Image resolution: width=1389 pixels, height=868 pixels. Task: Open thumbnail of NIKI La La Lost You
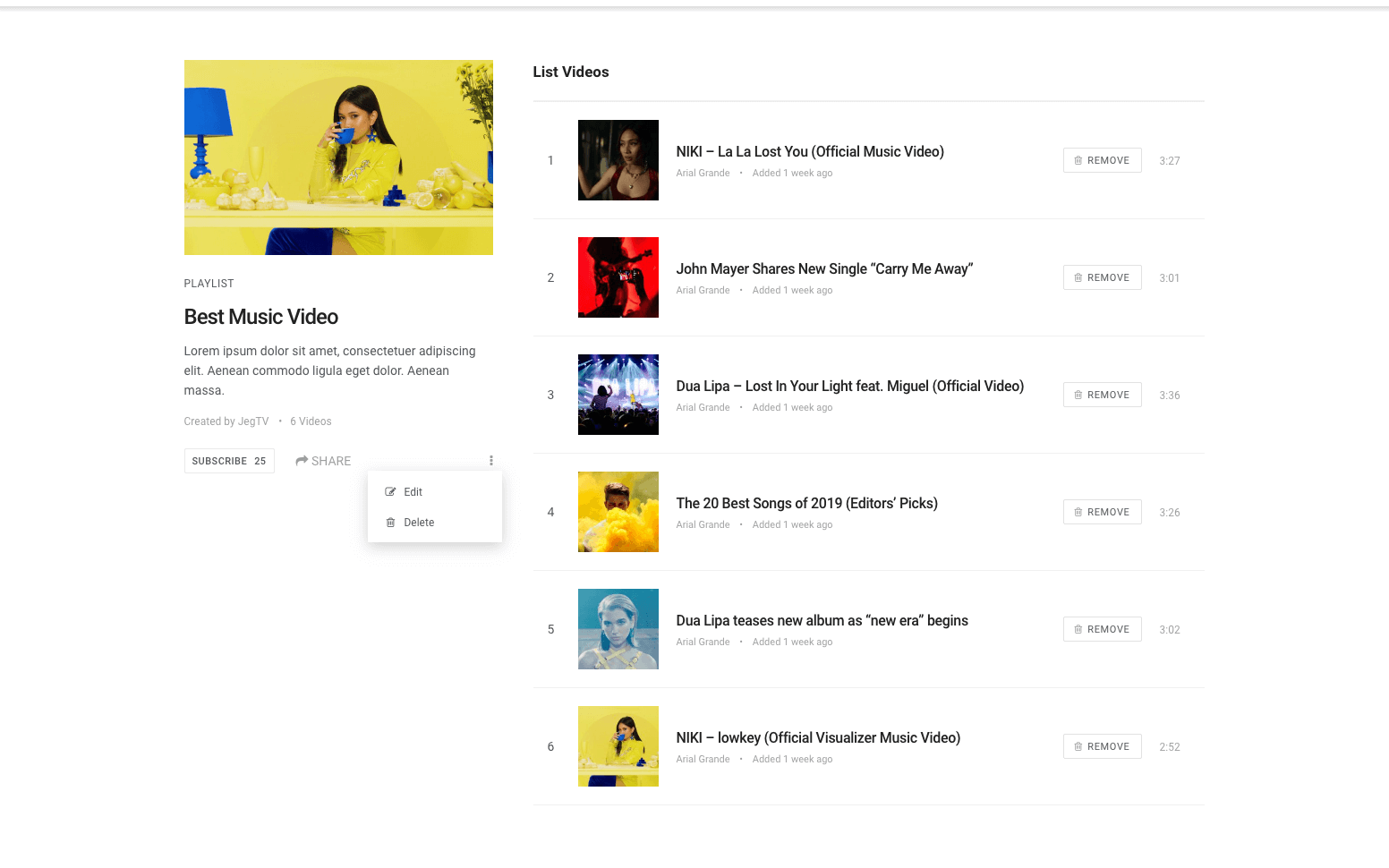click(618, 160)
